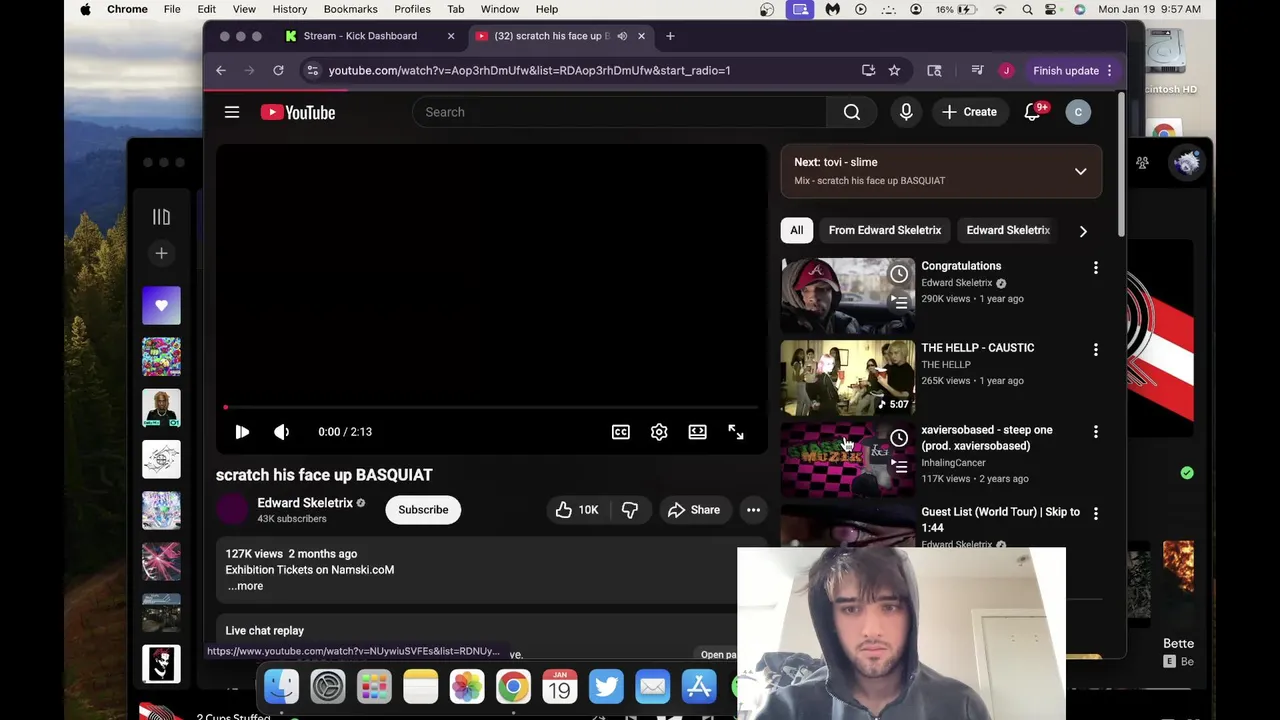Reload the page in Chrome
1280x720 pixels.
click(x=278, y=71)
